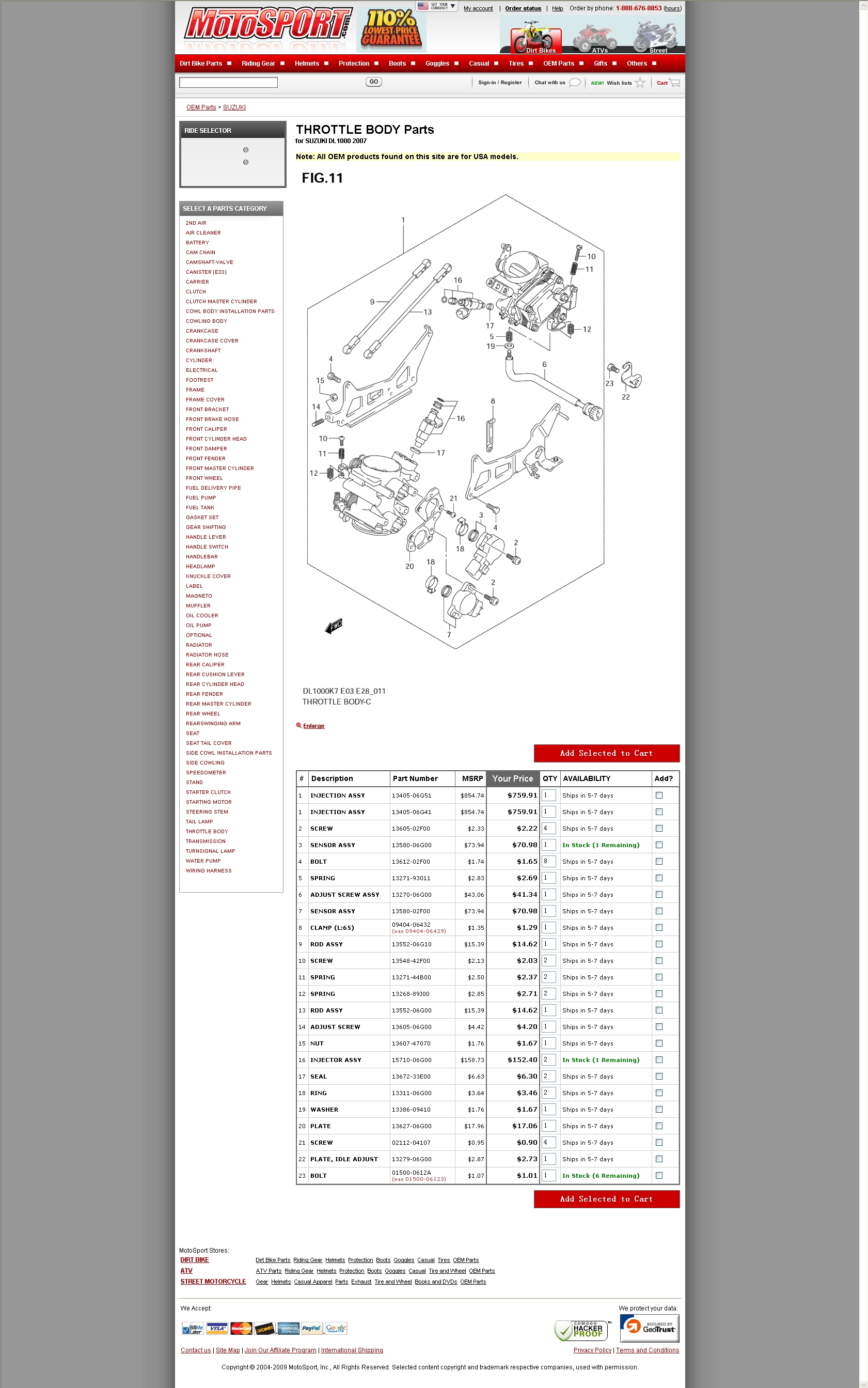The width and height of the screenshot is (868, 1388).
Task: Click the American Express logo
Action: click(x=288, y=1328)
